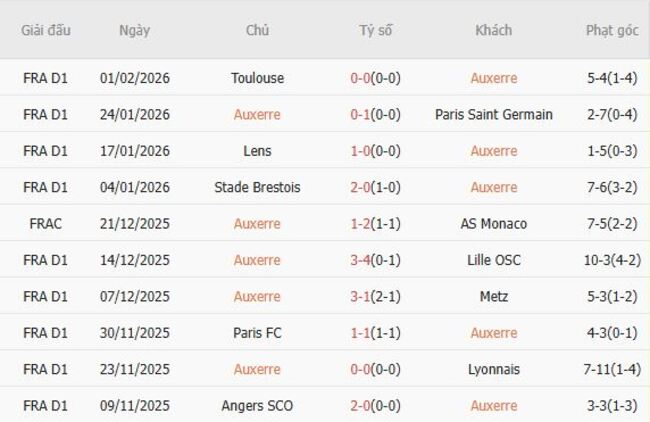Screen dimensions: 650x422
Task: Click the "Ngày" column header
Action: pos(134,30)
